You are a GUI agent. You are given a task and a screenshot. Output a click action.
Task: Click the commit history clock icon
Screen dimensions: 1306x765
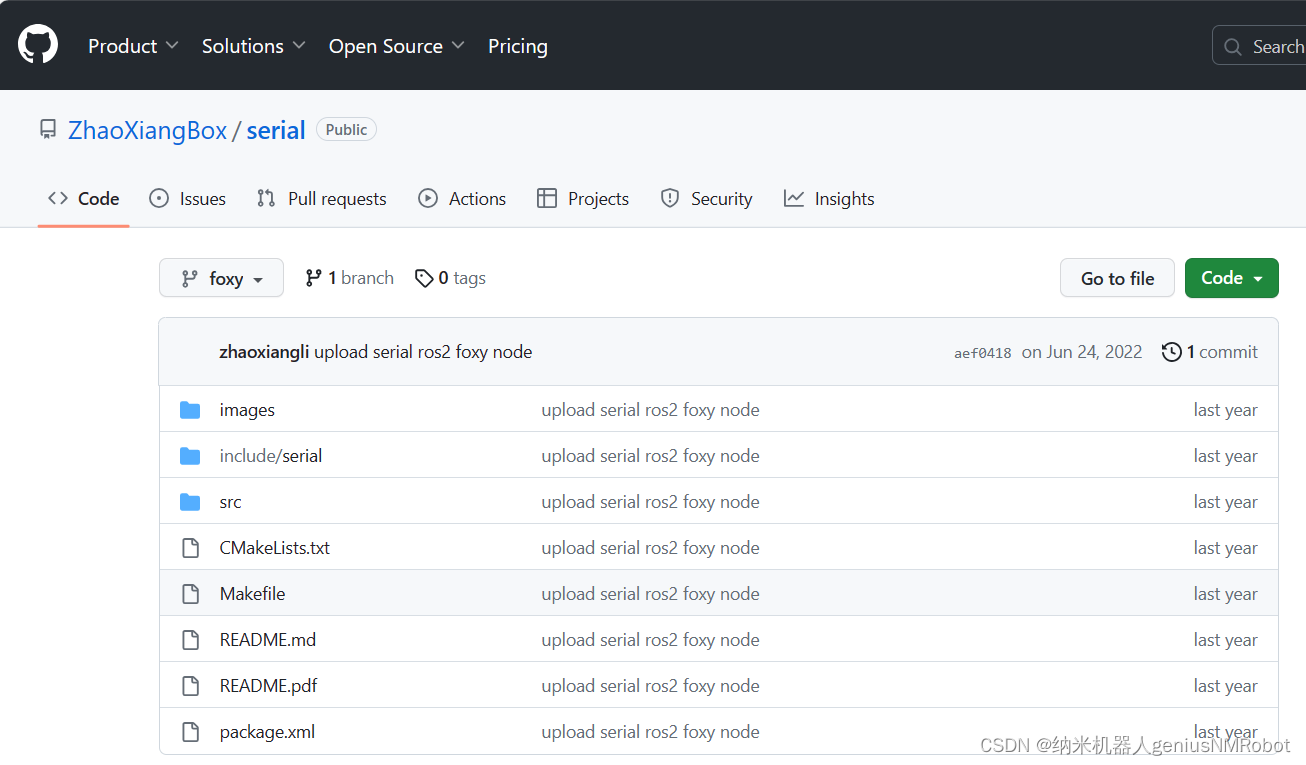(x=1171, y=352)
